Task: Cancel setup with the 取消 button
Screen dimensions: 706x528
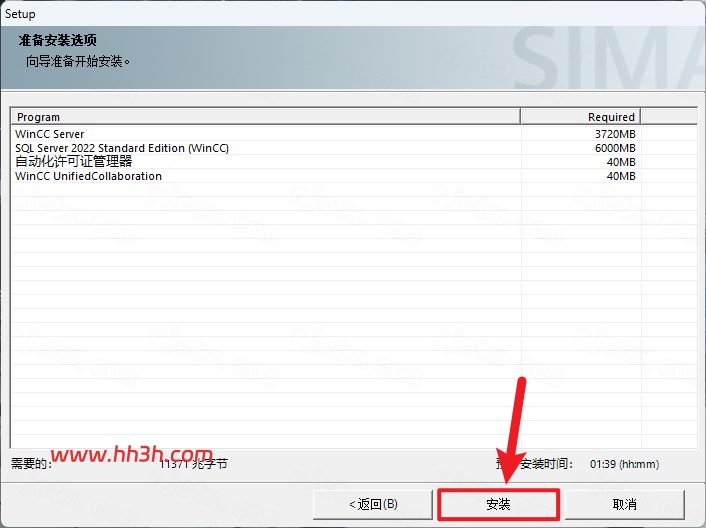Action: coord(625,504)
